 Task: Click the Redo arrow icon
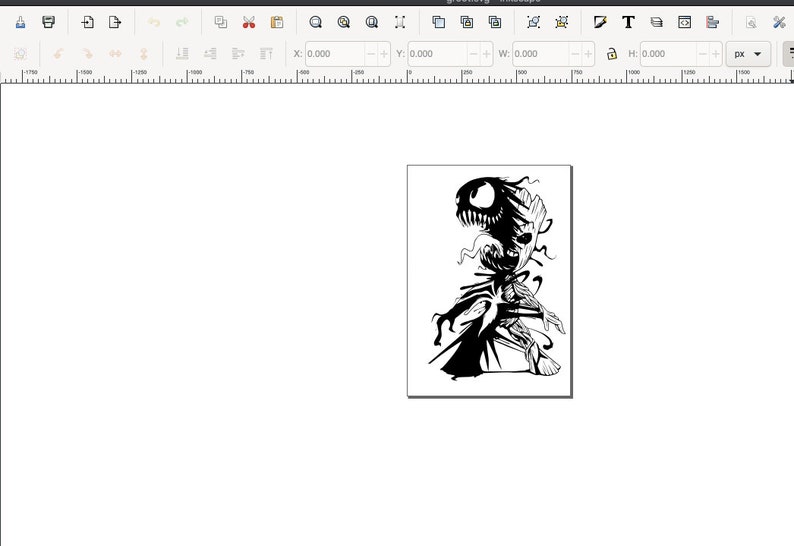[182, 22]
